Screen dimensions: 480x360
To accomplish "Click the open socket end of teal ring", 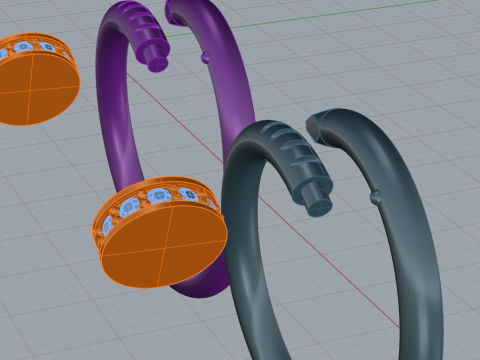I will click(x=313, y=128).
